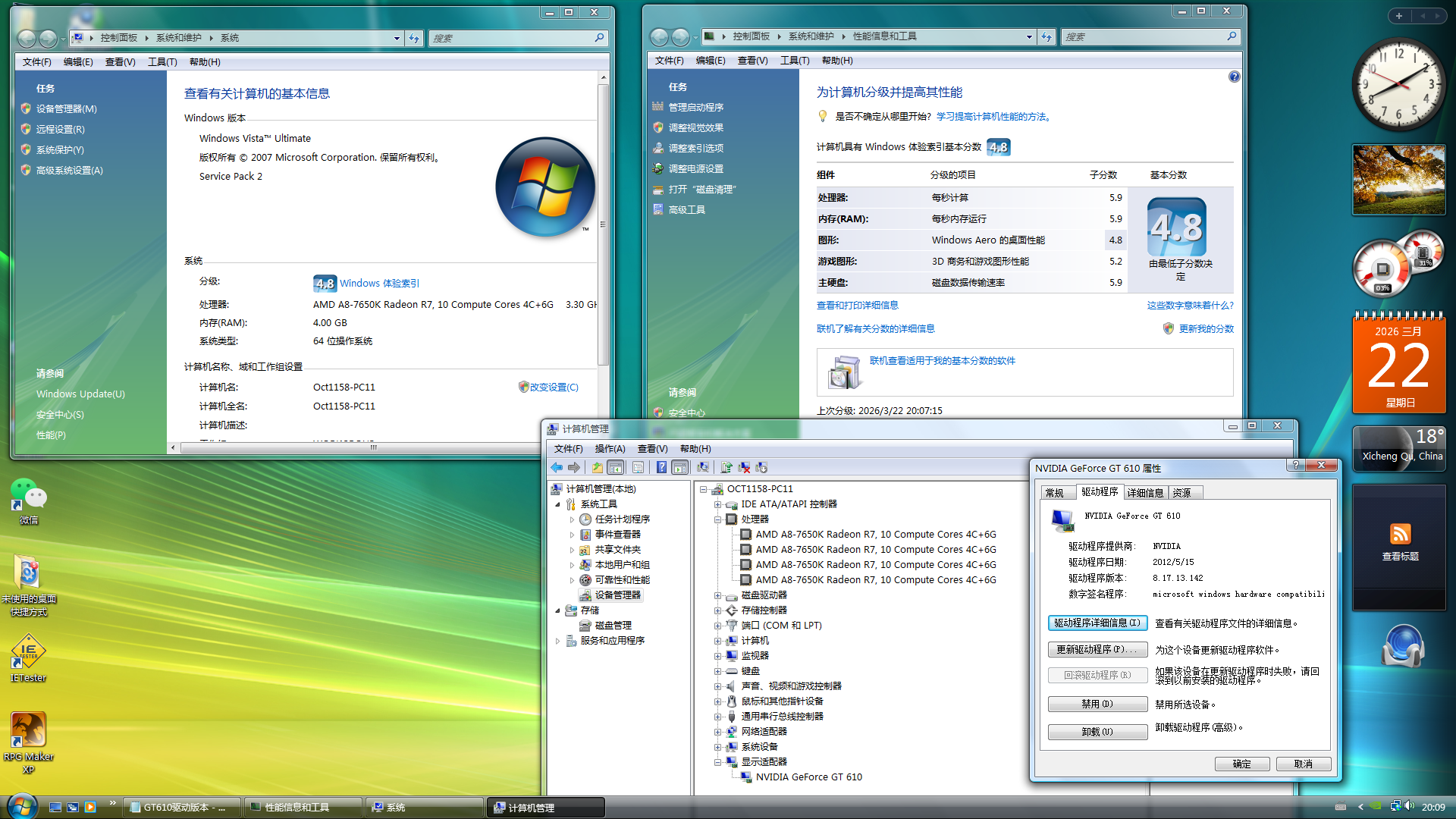Switch to the 详细信息 tab
1456x819 pixels.
tap(1145, 493)
